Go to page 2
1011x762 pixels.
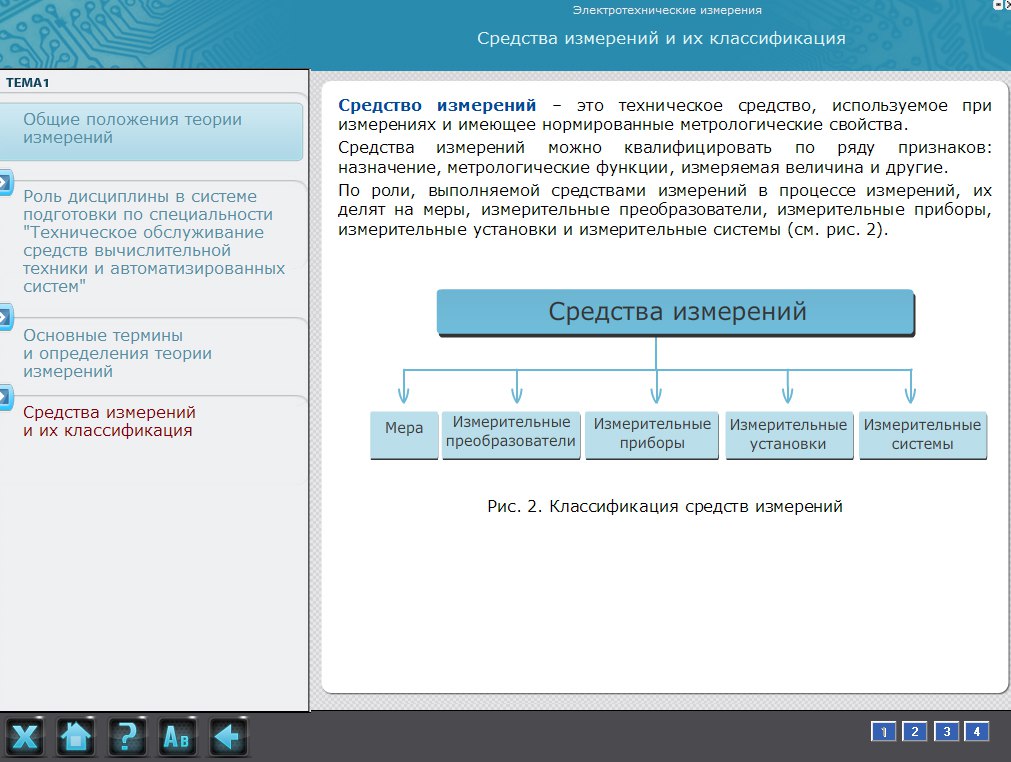tap(914, 731)
